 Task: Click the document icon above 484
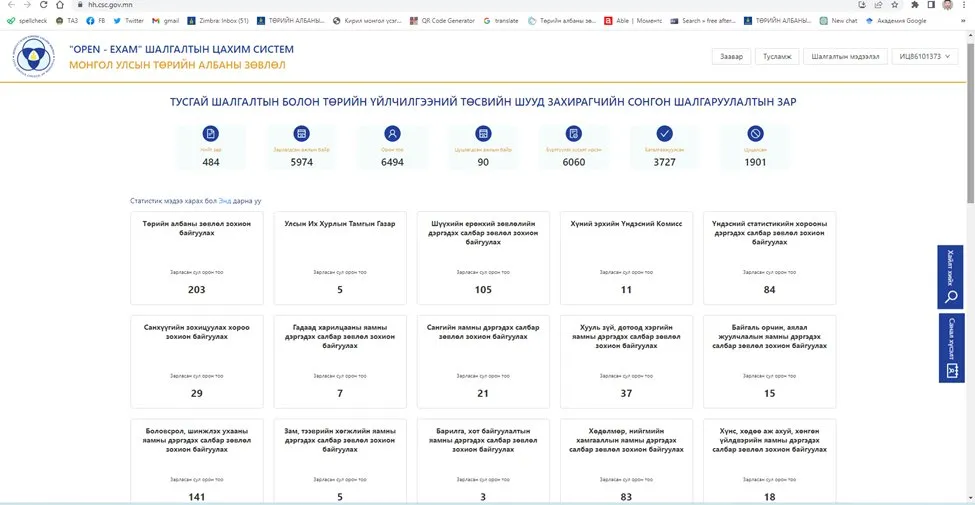[x=211, y=134]
